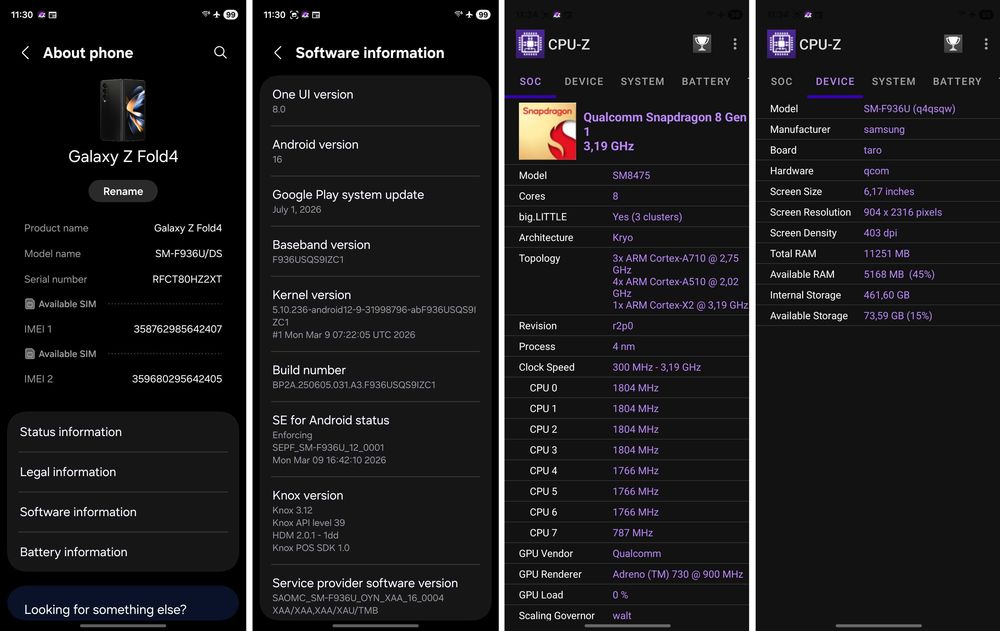Select Available Storage 73,59 GB value
Viewport: 1000px width, 631px height.
click(898, 316)
